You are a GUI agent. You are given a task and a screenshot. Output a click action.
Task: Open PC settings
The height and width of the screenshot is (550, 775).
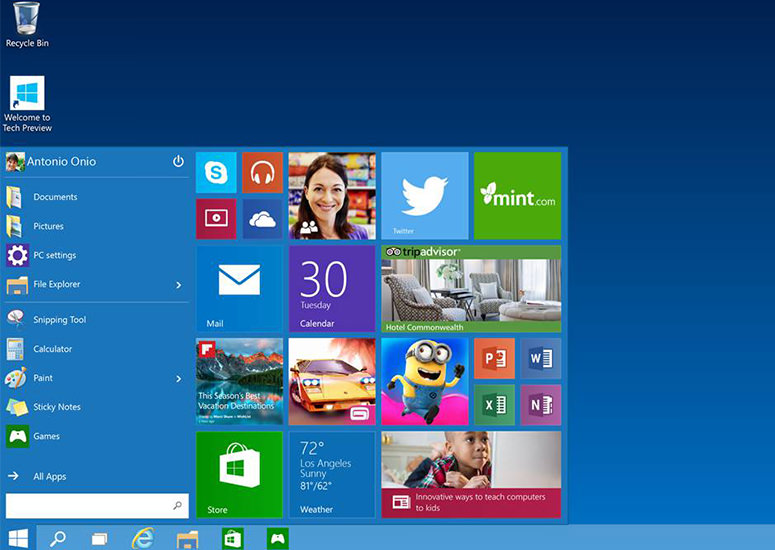pos(96,255)
